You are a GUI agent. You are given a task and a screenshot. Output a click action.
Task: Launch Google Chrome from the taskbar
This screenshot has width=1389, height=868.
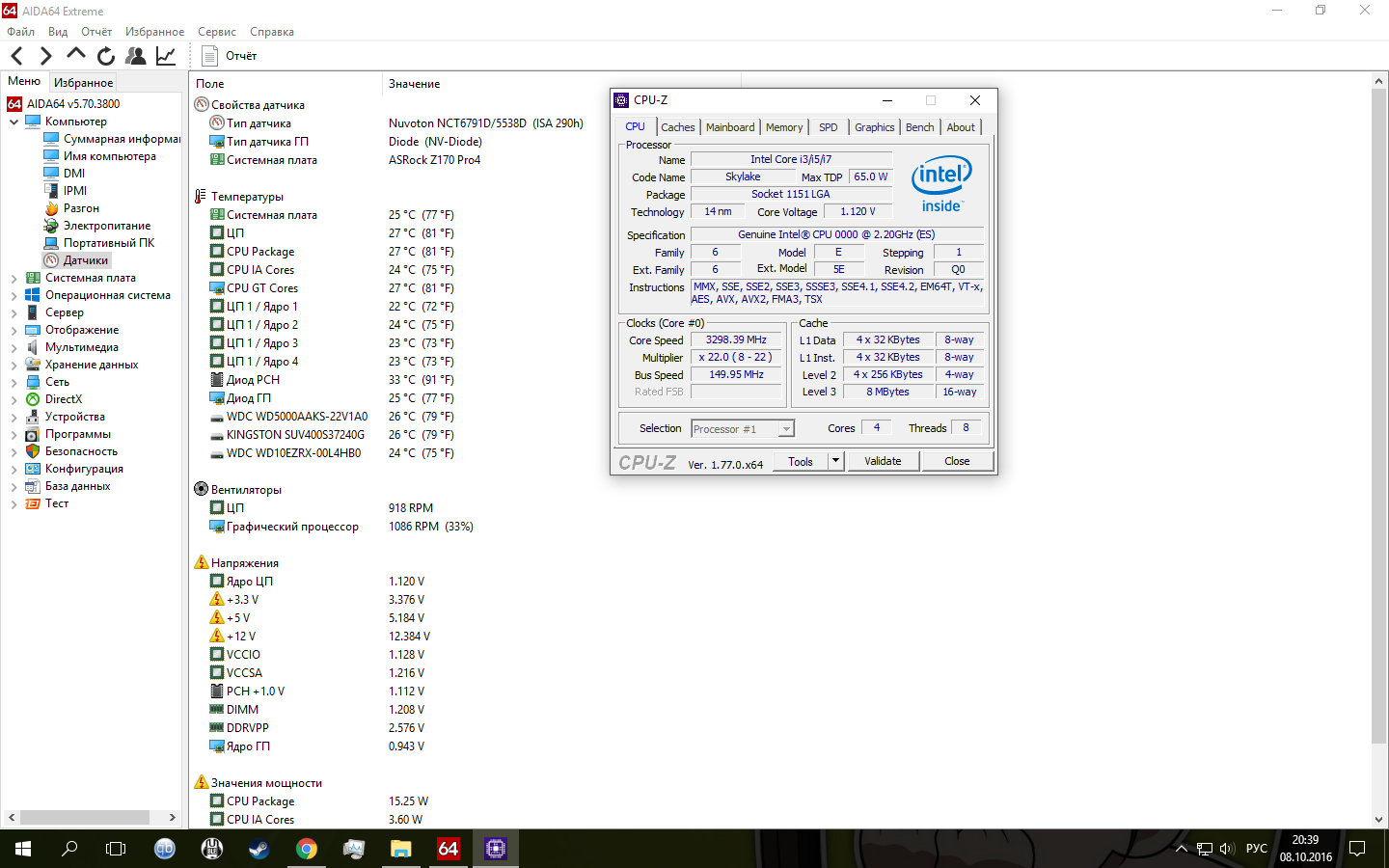(x=307, y=849)
